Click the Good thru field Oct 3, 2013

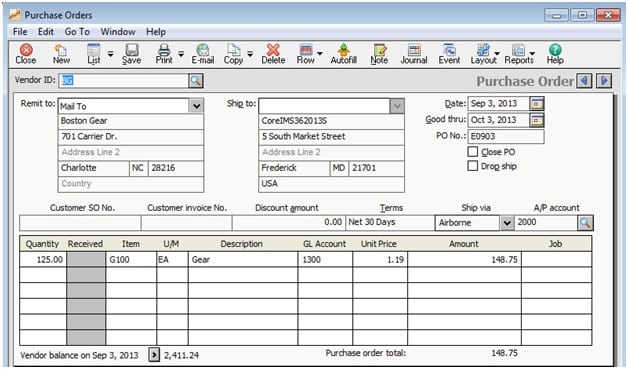coord(499,120)
